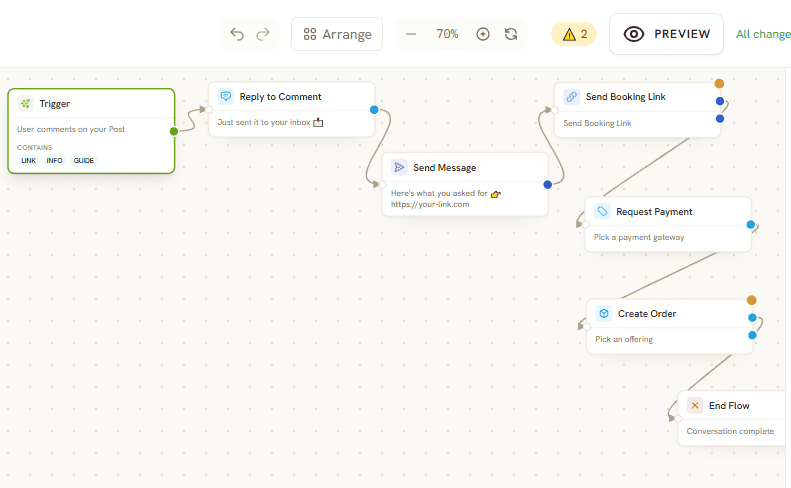Click orange connector on Create Order node
This screenshot has height=488, width=791.
pos(752,300)
